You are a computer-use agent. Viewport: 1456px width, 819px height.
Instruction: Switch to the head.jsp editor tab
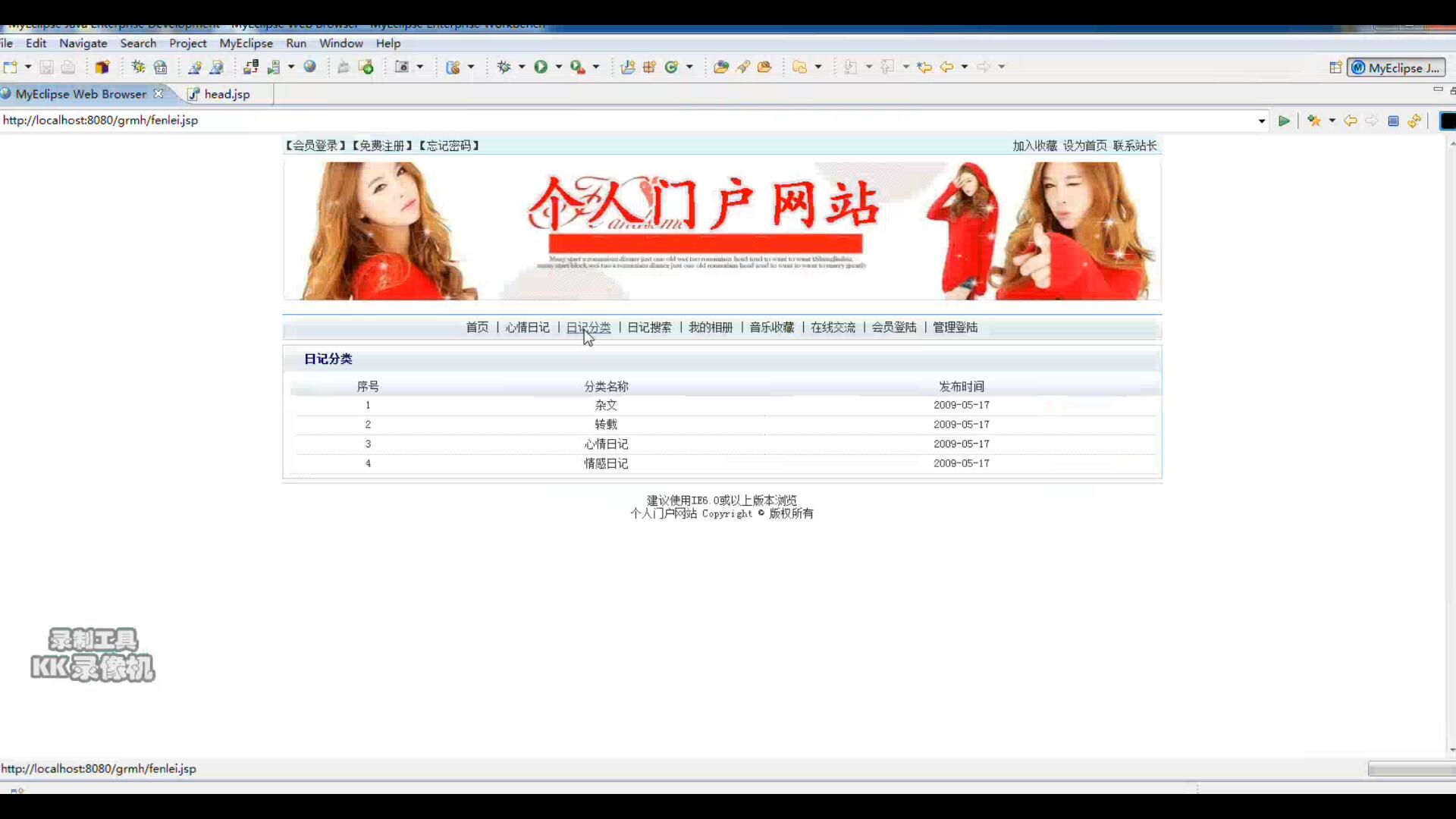226,94
